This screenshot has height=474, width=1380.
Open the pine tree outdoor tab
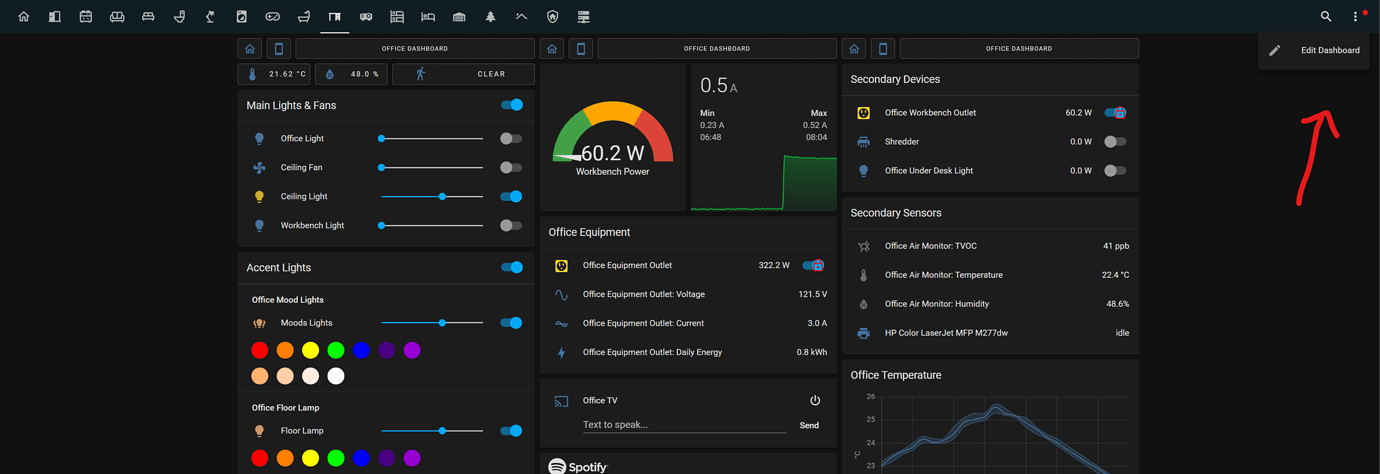490,17
